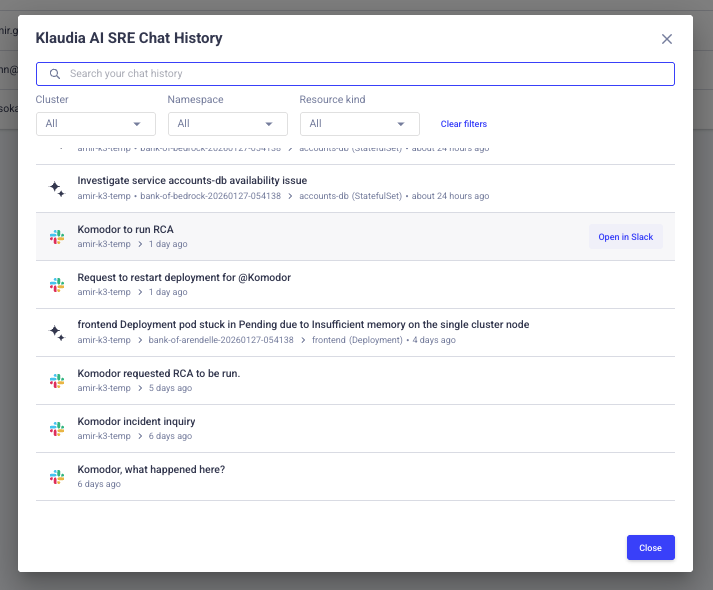Click sparkle icon beside frontend Deployment pod entry

click(57, 333)
